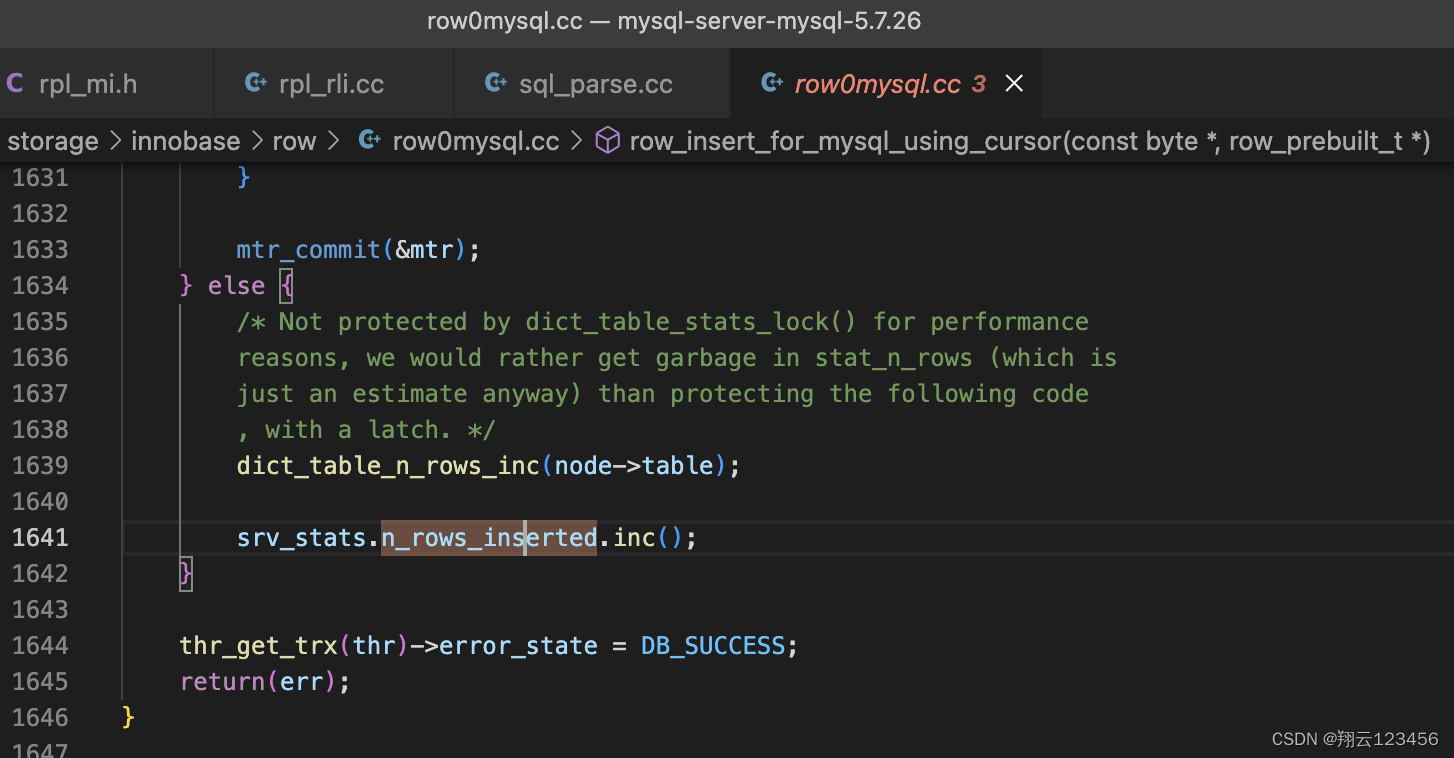The height and width of the screenshot is (758, 1454).
Task: Click line number 1634 in the gutter
Action: pos(40,285)
